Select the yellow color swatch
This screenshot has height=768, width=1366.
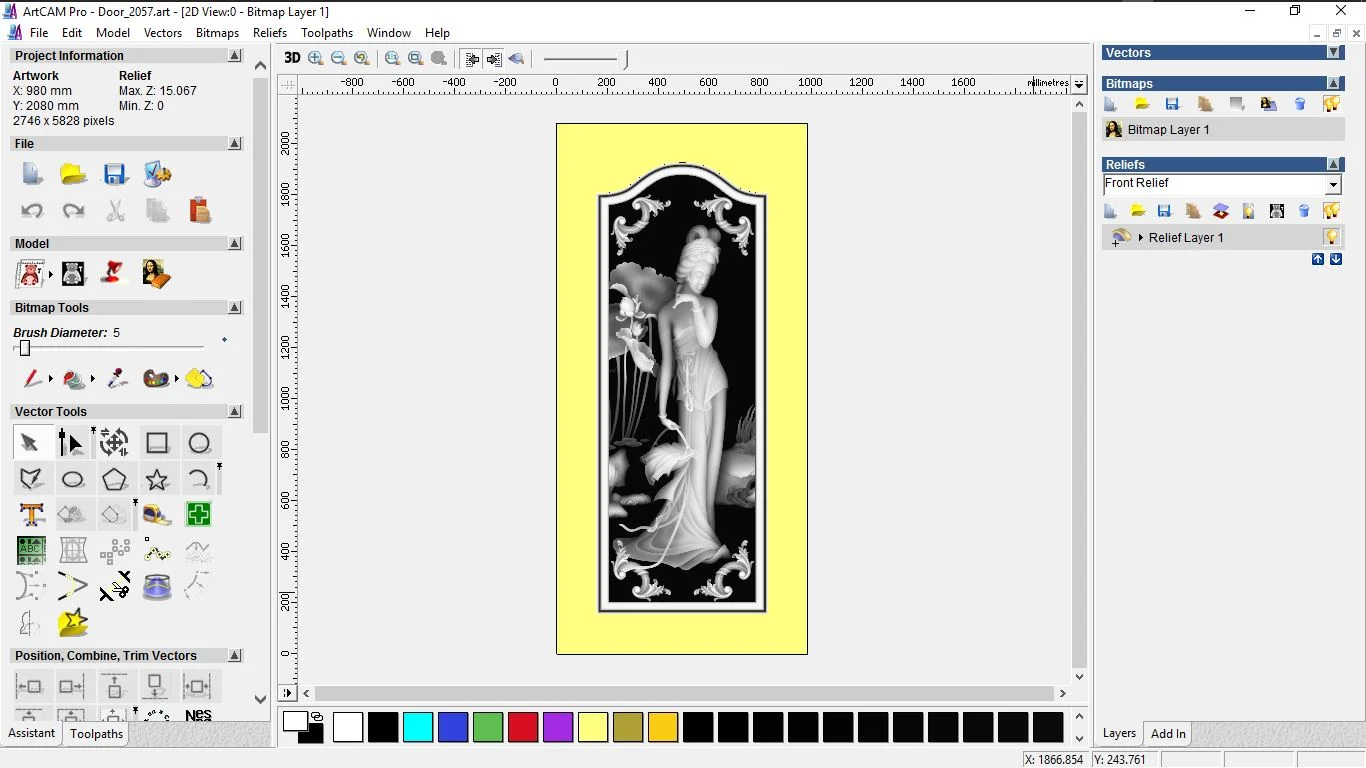point(593,728)
